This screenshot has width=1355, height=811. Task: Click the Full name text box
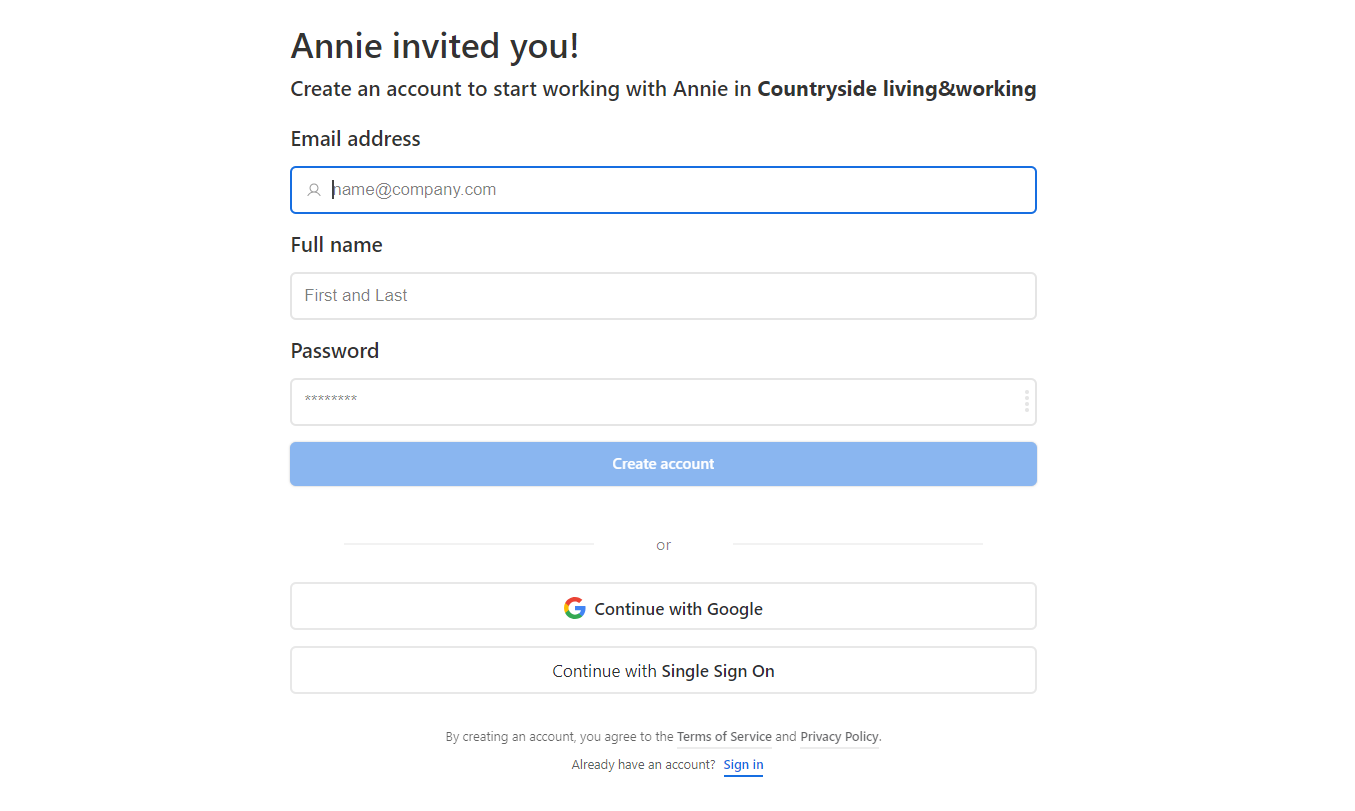[x=663, y=296]
